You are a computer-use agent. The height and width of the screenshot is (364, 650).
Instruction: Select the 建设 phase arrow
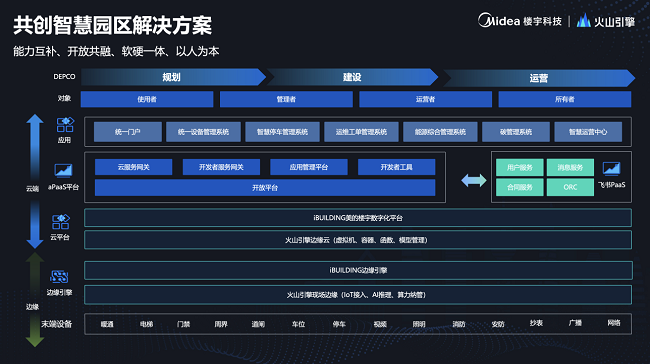(x=352, y=77)
